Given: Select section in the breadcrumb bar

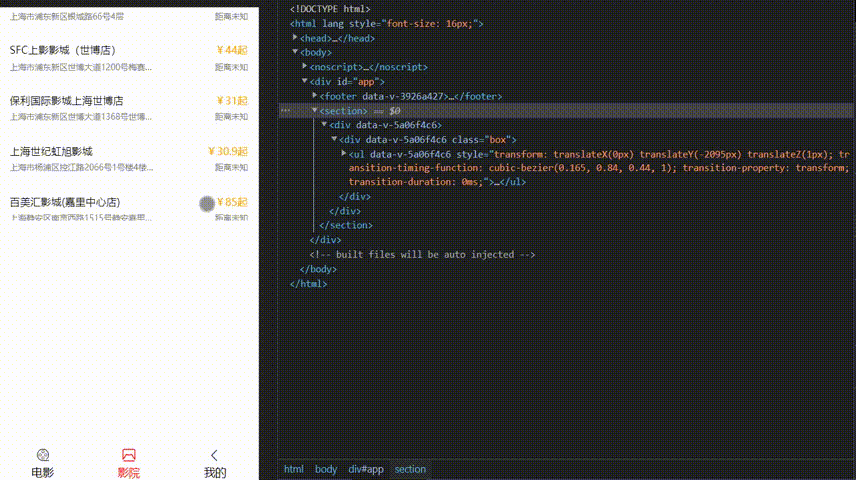Looking at the screenshot, I should (x=409, y=469).
